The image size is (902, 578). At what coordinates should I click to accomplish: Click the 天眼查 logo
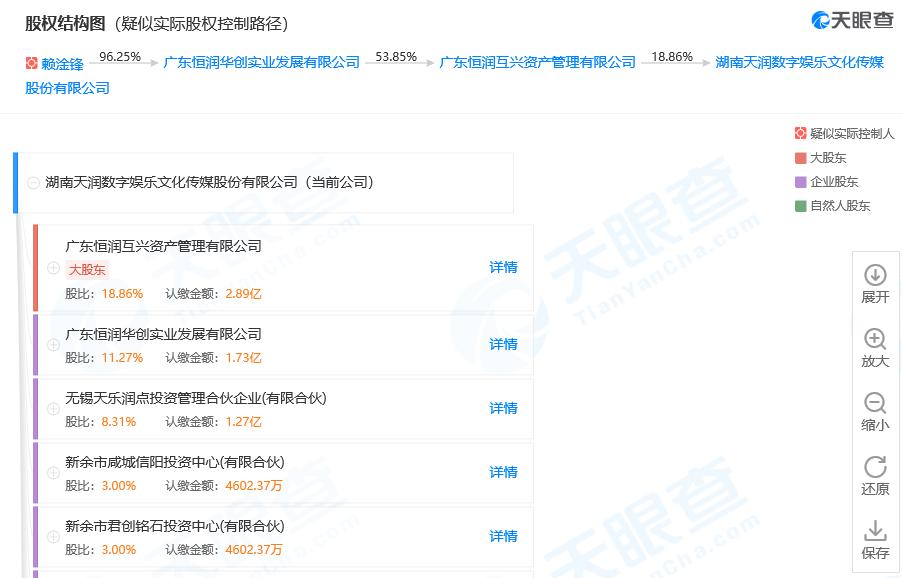[852, 20]
